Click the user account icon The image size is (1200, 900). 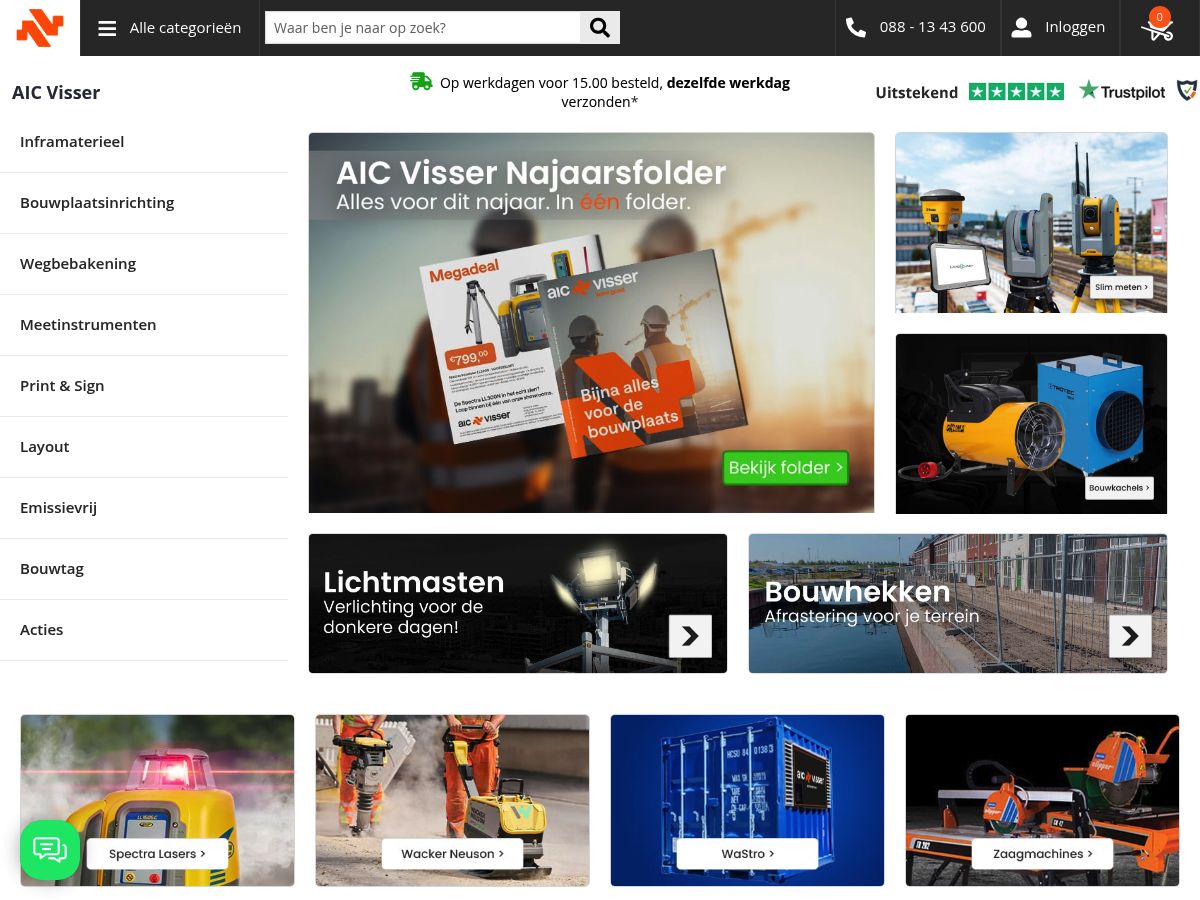1021,28
